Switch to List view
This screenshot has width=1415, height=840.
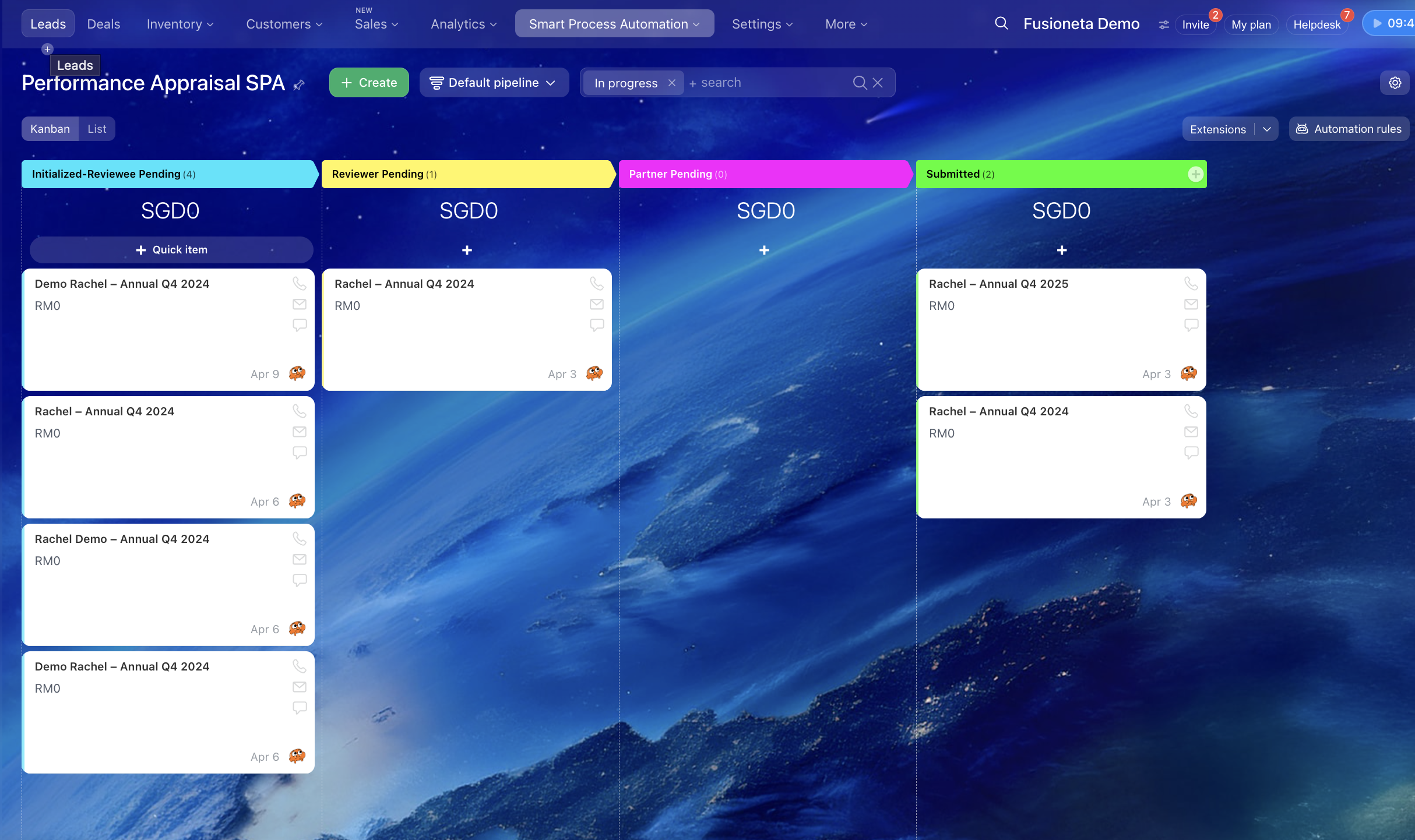(x=97, y=129)
